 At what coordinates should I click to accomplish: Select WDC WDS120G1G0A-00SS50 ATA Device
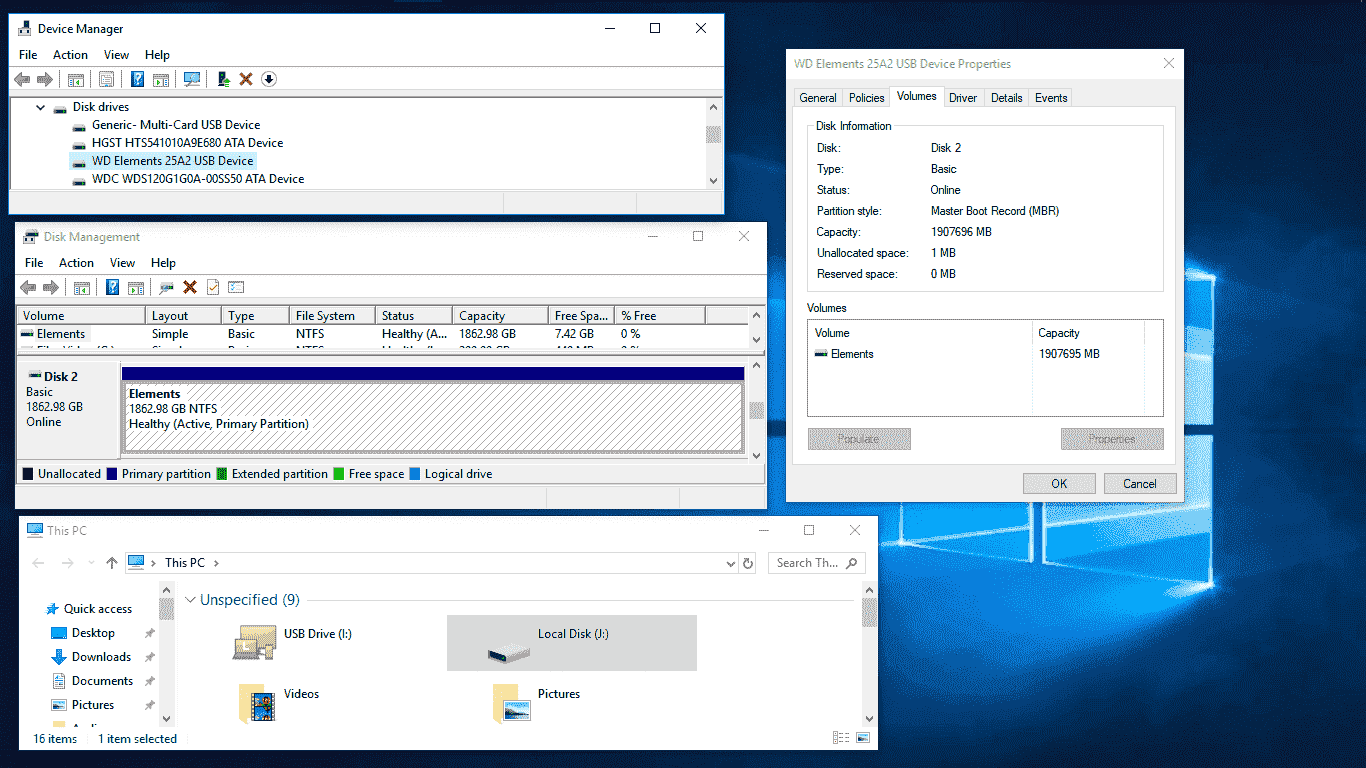(198, 179)
